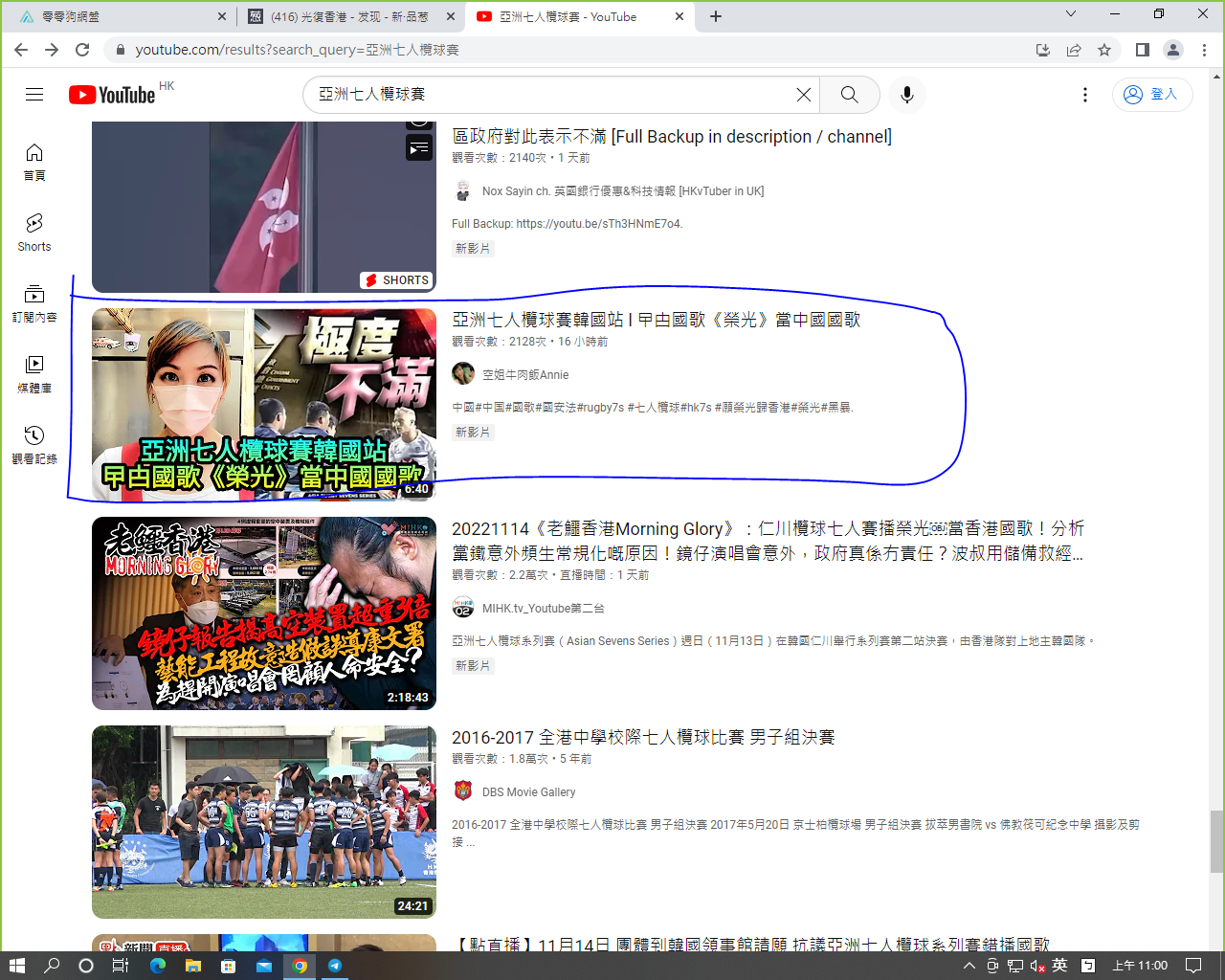Screen dimensions: 1225x980
Task: Open 首頁 in the YouTube sidebar
Action: point(34,162)
